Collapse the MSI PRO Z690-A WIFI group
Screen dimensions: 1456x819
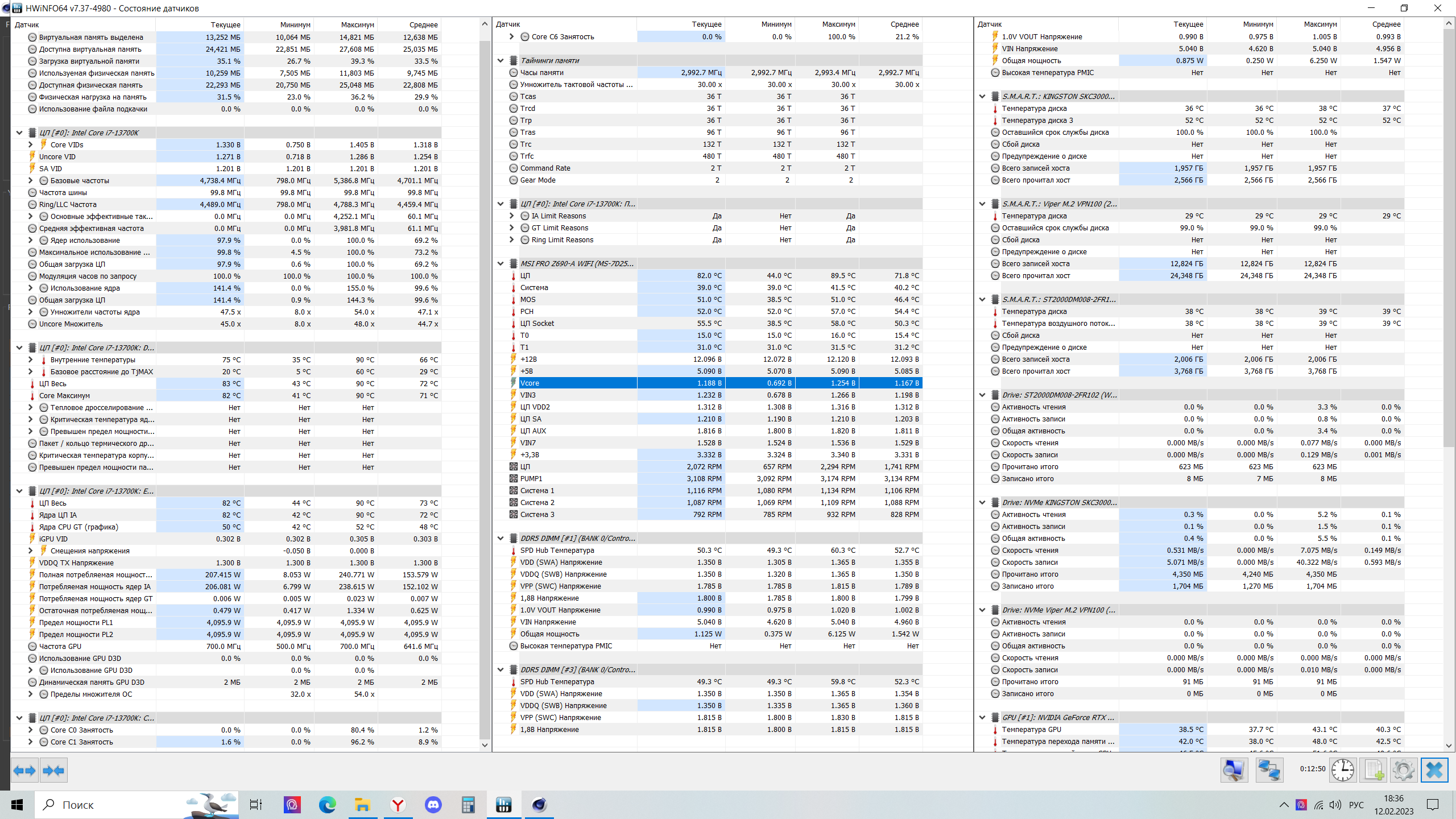click(500, 263)
